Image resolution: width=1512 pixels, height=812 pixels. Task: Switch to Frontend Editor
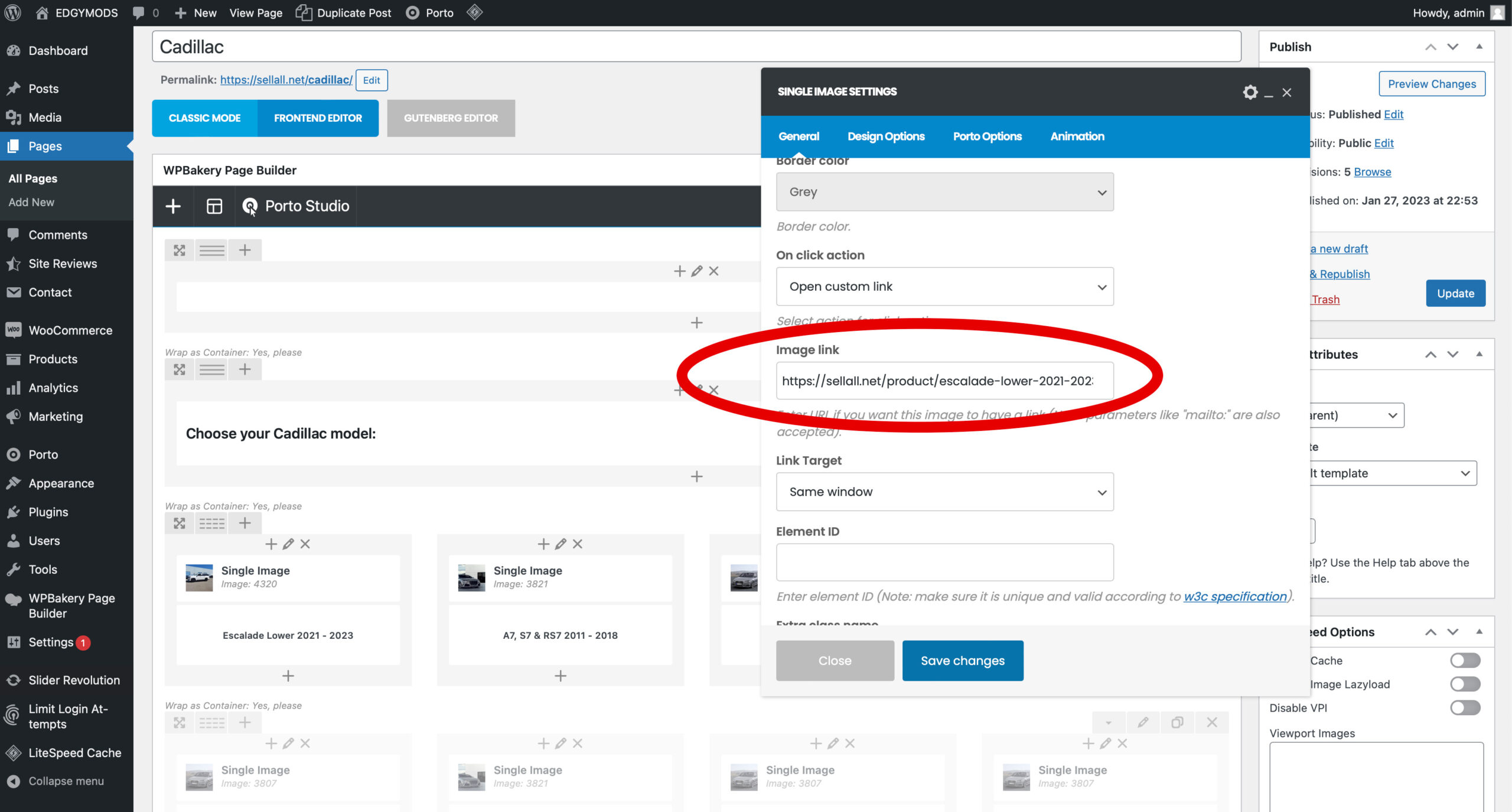pyautogui.click(x=318, y=118)
